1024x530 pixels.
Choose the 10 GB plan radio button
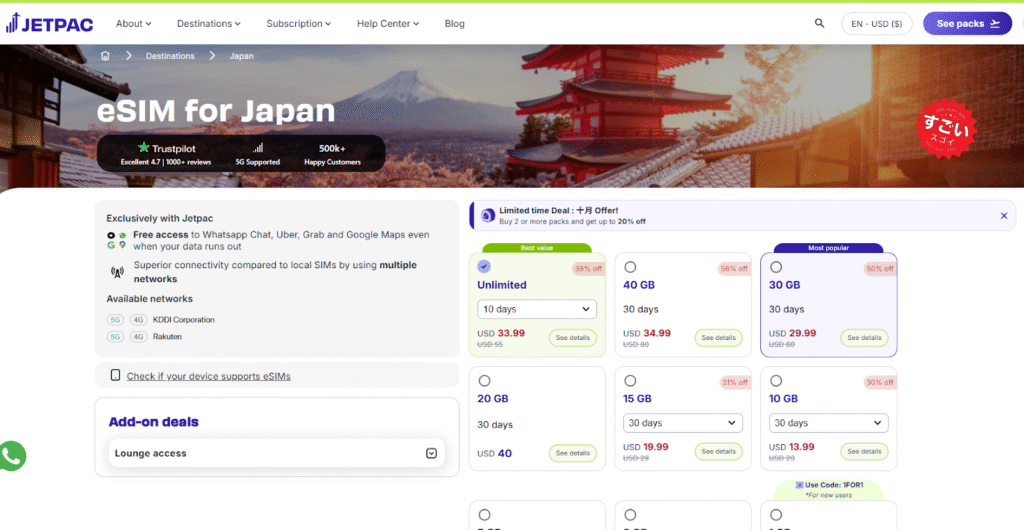click(776, 381)
